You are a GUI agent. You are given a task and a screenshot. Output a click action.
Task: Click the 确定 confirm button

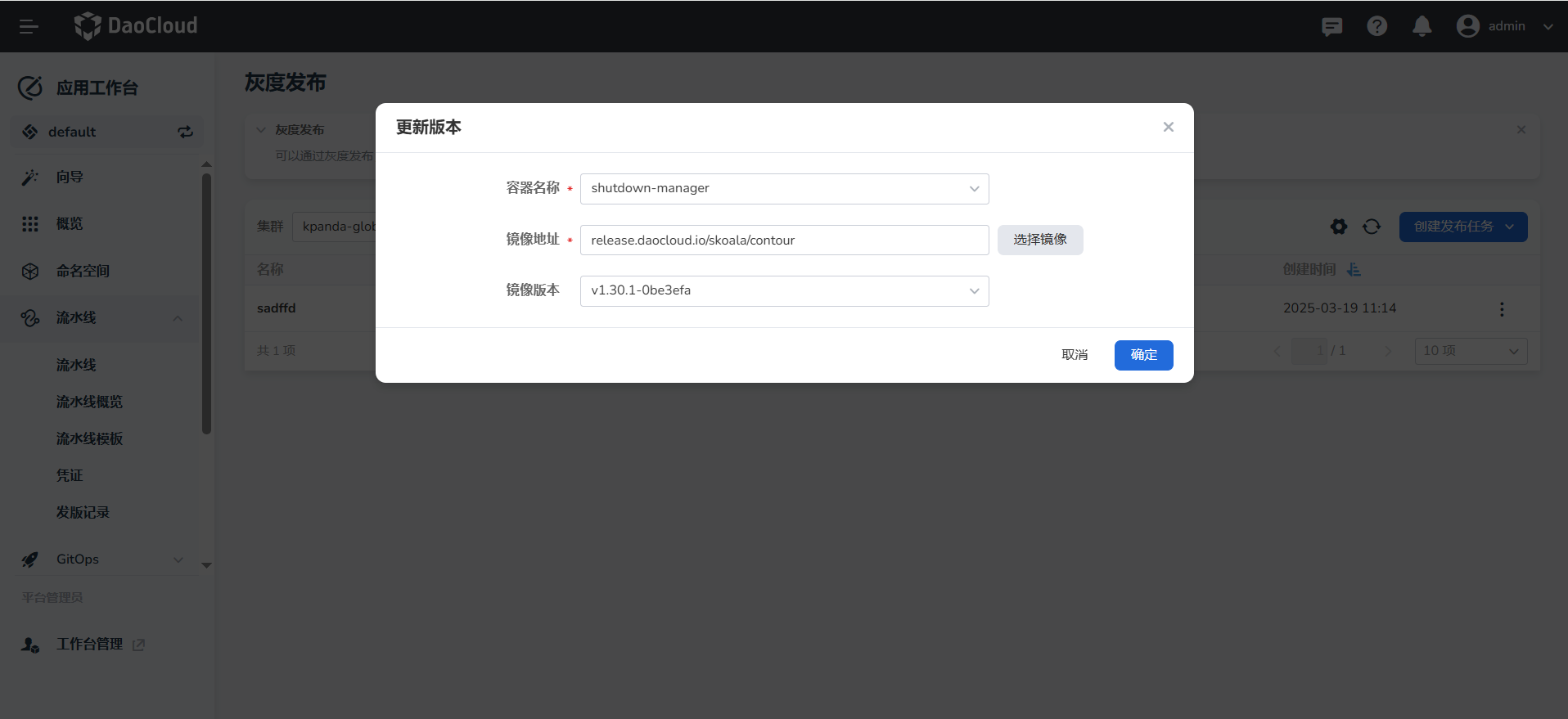(x=1143, y=355)
